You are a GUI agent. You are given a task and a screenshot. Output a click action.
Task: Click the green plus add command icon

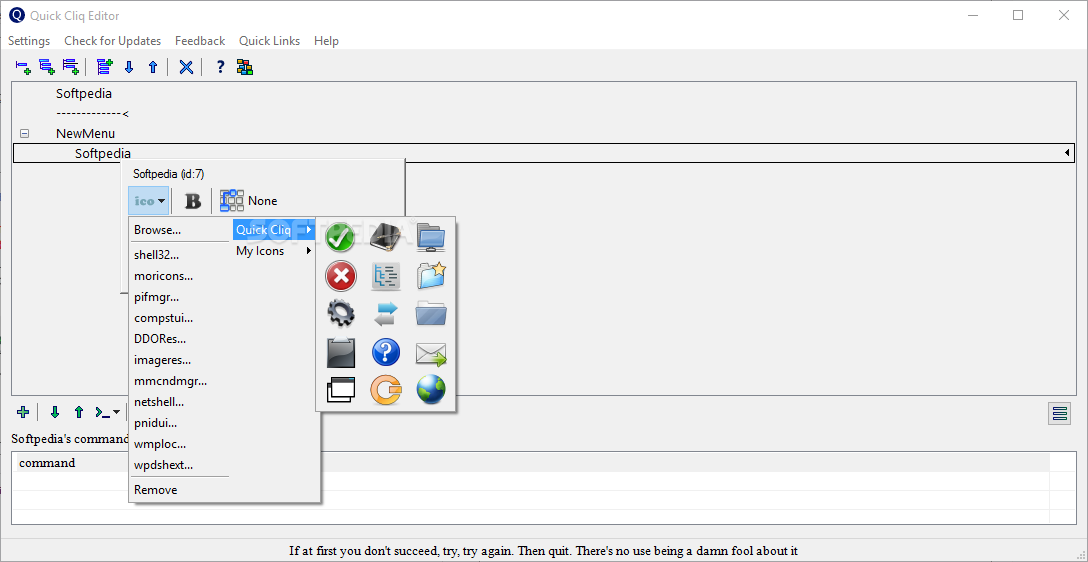[23, 412]
